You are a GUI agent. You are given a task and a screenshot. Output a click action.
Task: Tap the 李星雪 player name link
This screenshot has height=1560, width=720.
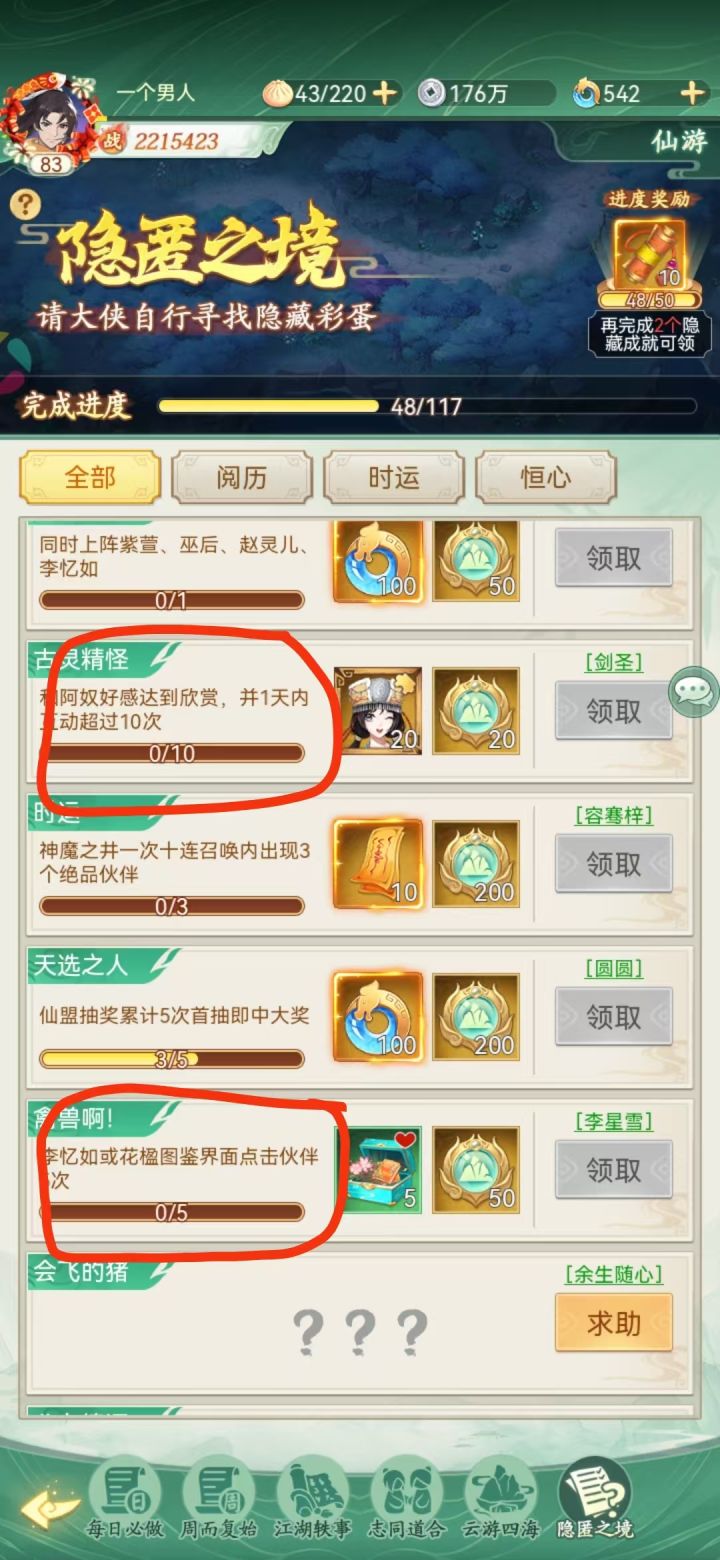[614, 1122]
